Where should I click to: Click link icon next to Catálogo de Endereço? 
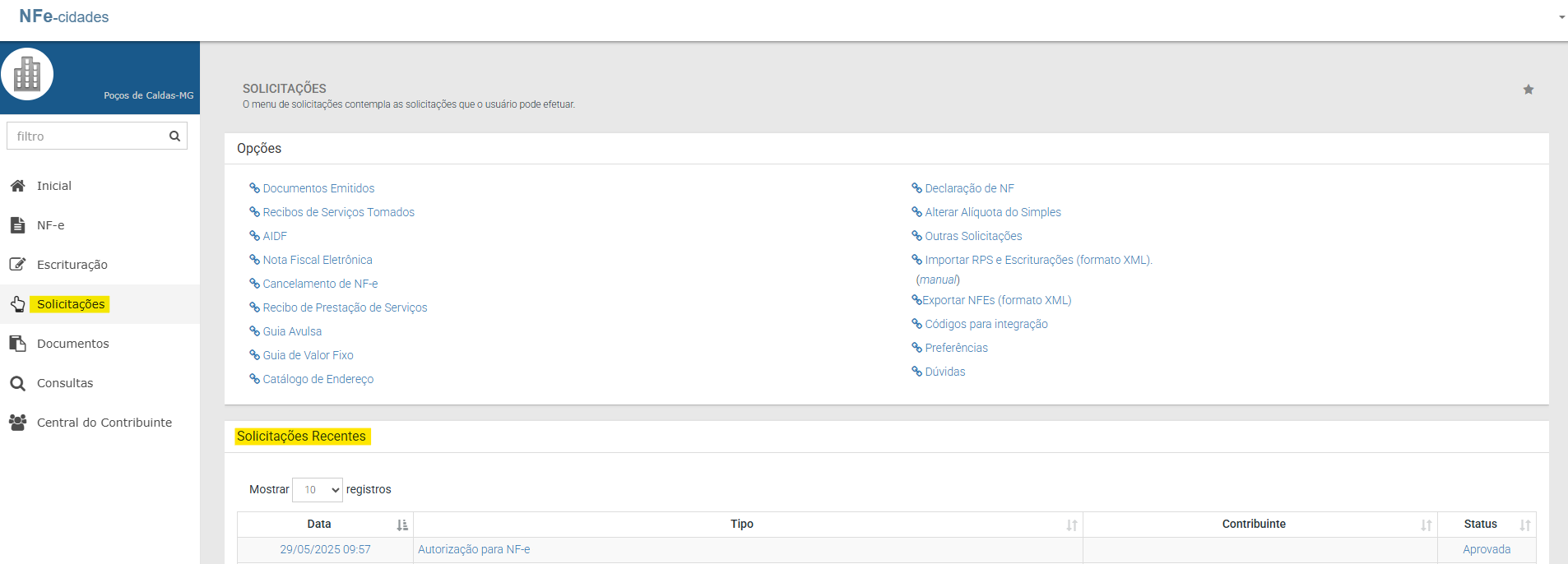click(x=254, y=379)
